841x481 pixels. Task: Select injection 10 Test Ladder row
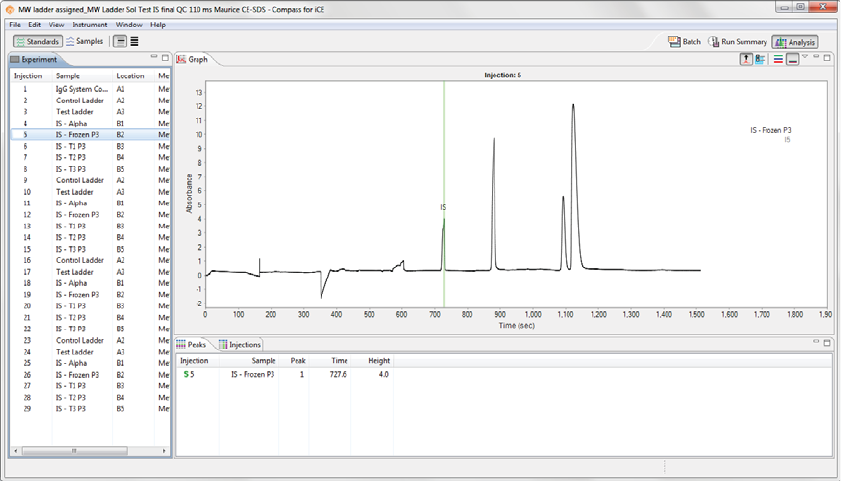[x=73, y=192]
